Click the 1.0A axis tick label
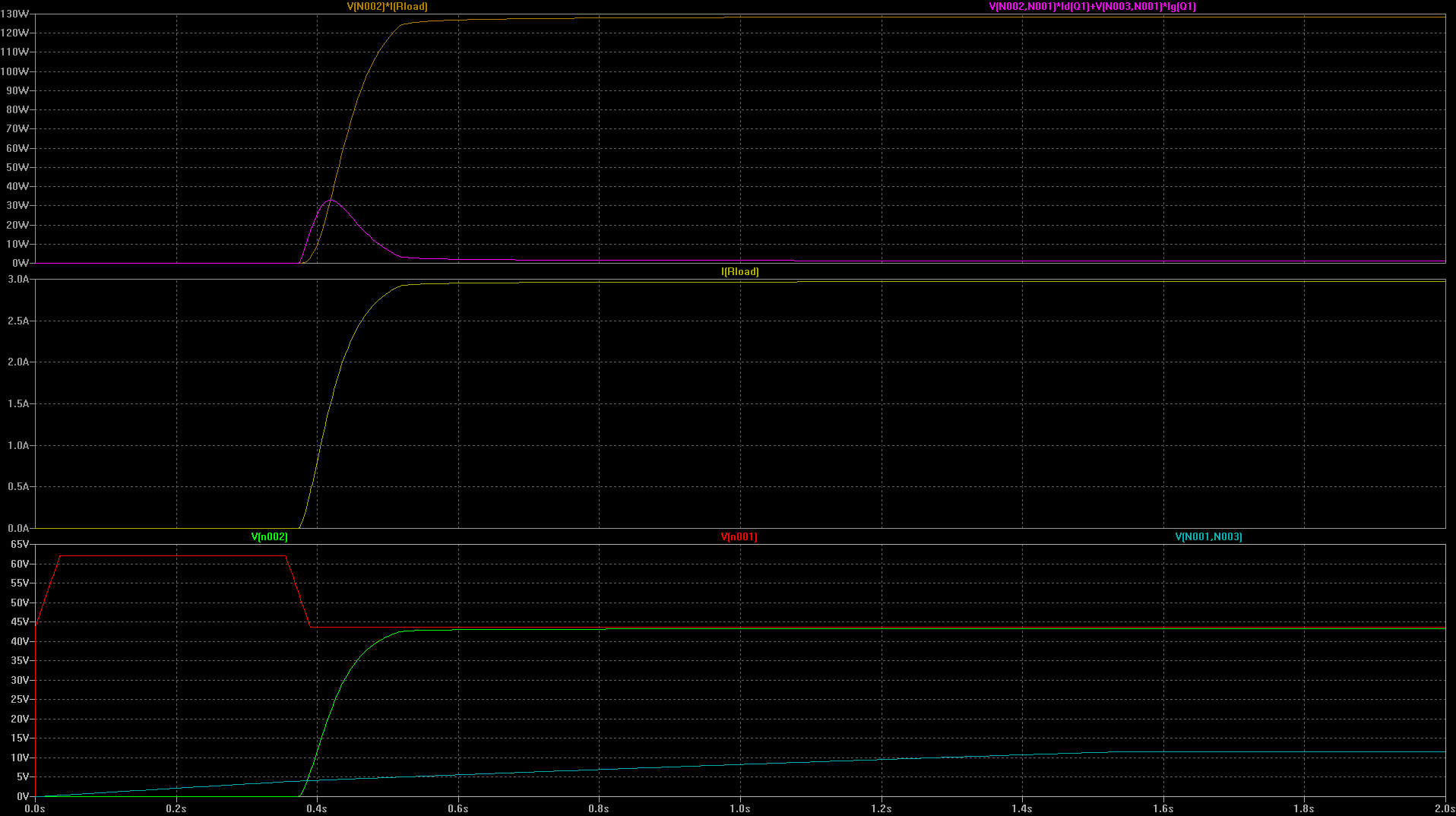 coord(18,445)
